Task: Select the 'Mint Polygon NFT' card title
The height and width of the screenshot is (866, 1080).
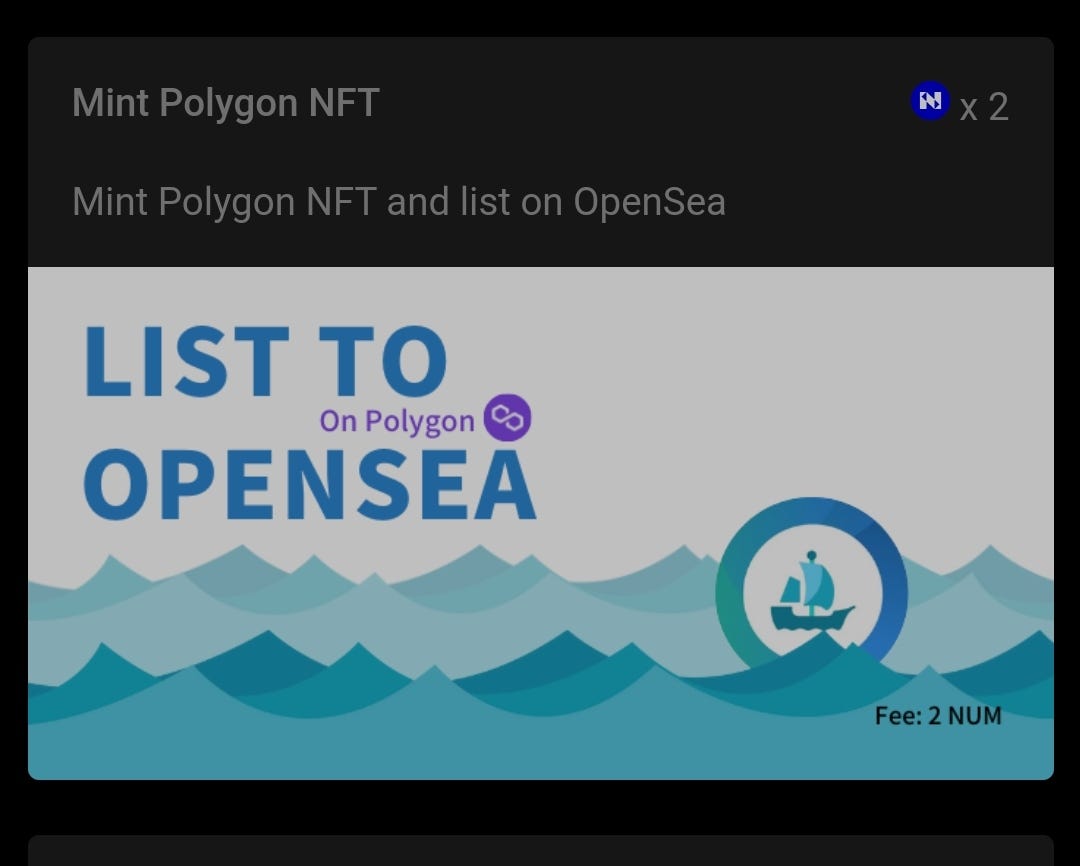Action: [226, 103]
